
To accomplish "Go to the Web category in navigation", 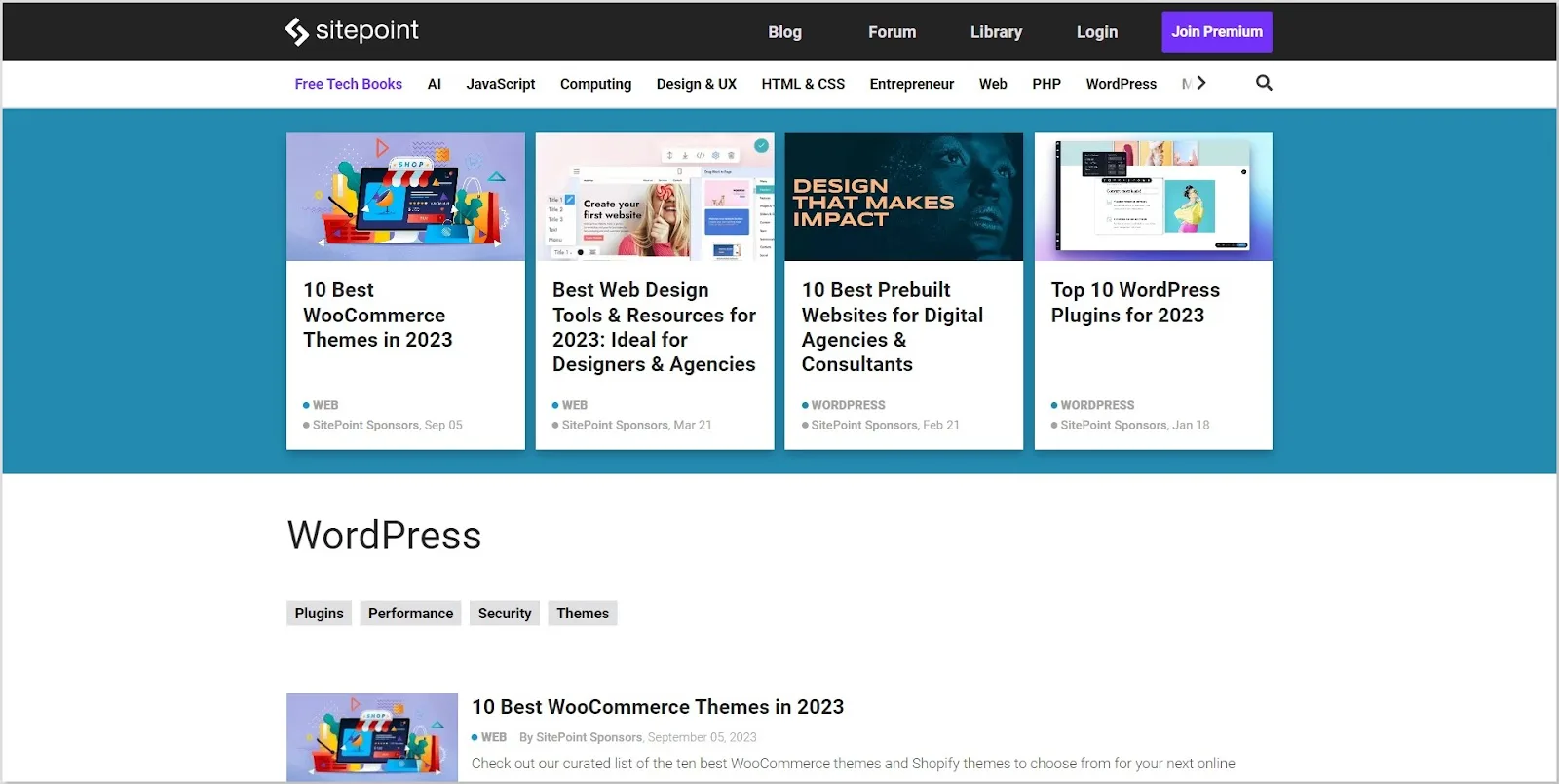I will pyautogui.click(x=993, y=84).
